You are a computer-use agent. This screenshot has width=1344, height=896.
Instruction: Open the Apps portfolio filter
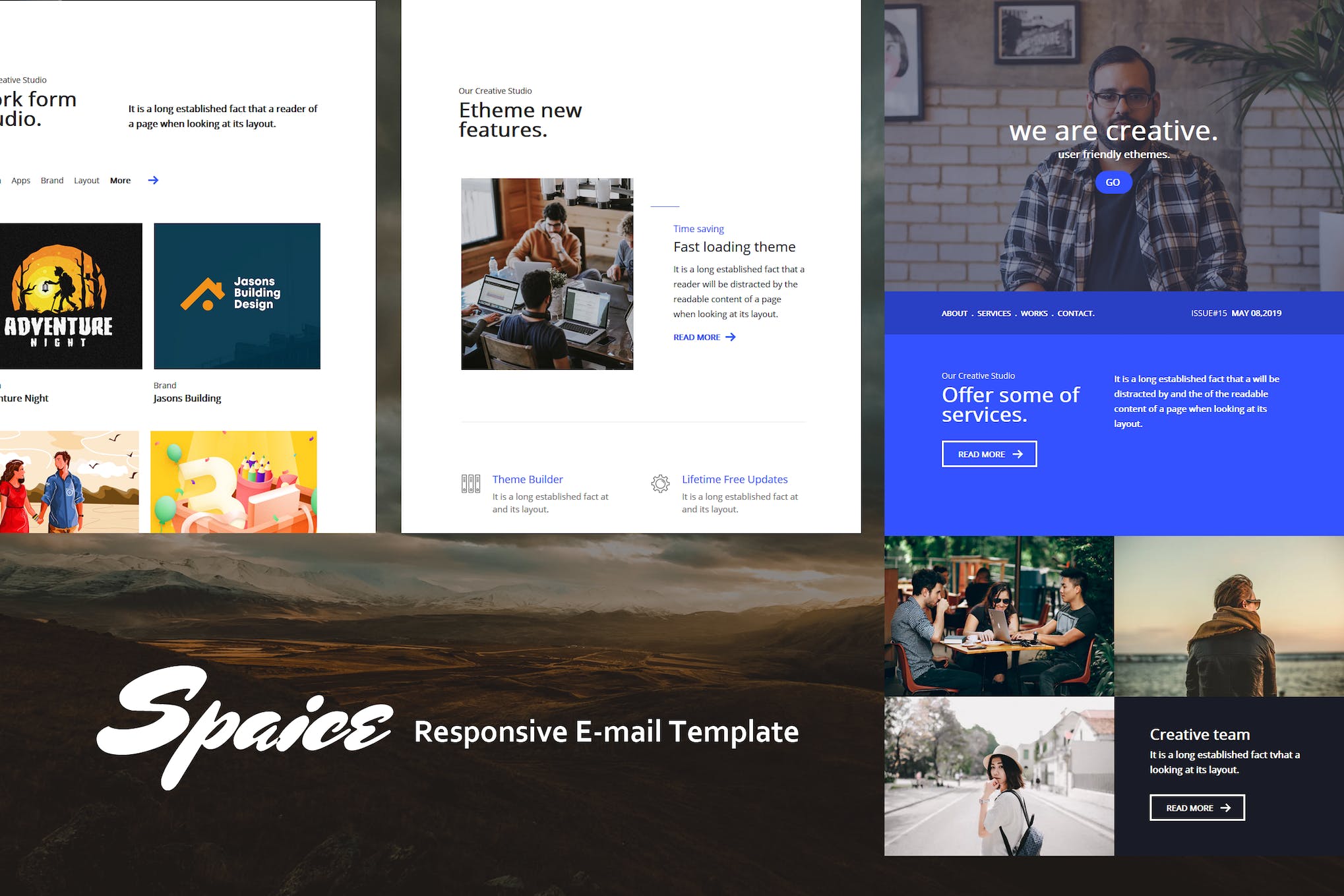click(x=20, y=181)
